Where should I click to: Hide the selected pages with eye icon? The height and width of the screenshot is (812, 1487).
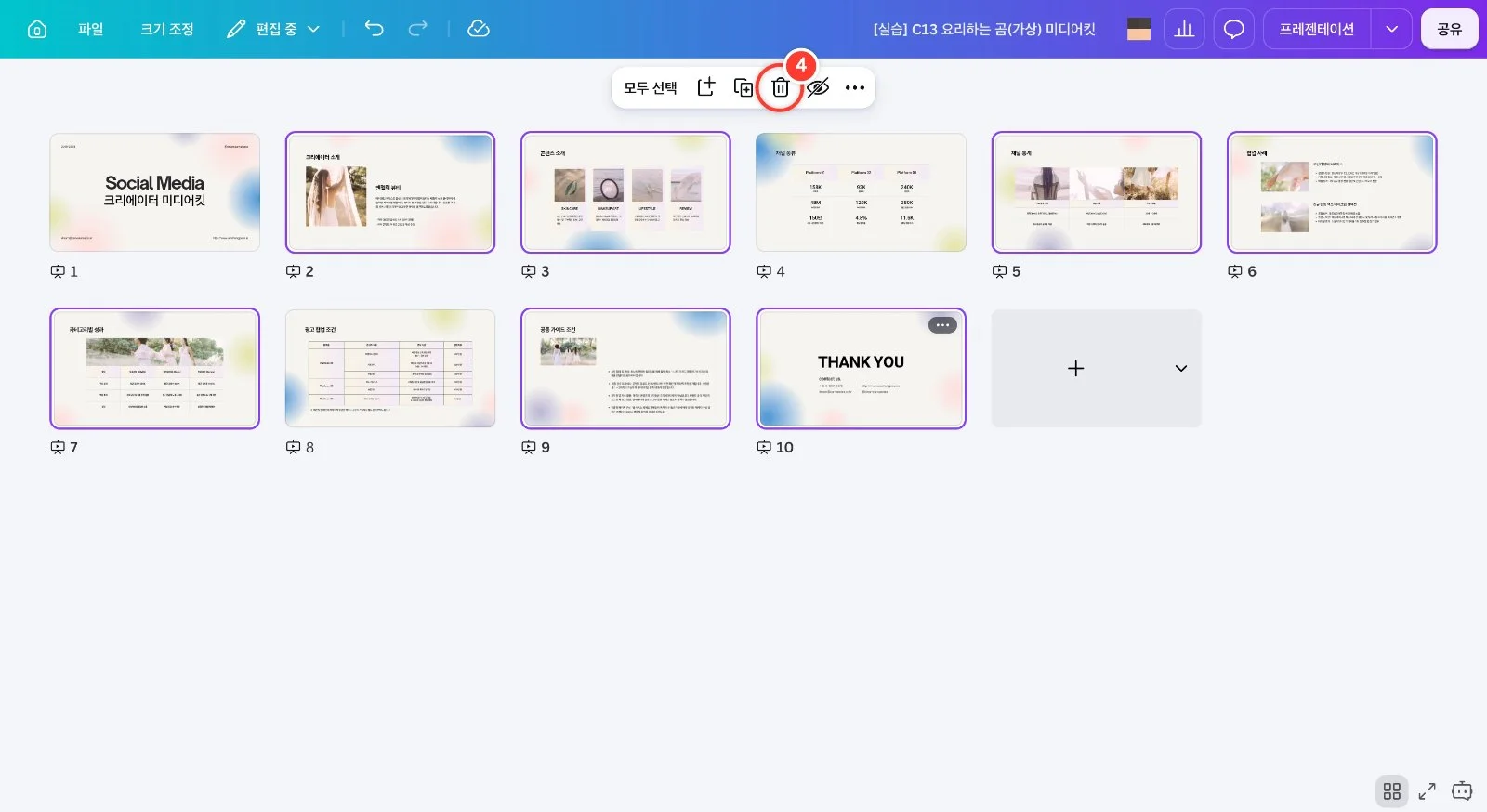tap(818, 87)
